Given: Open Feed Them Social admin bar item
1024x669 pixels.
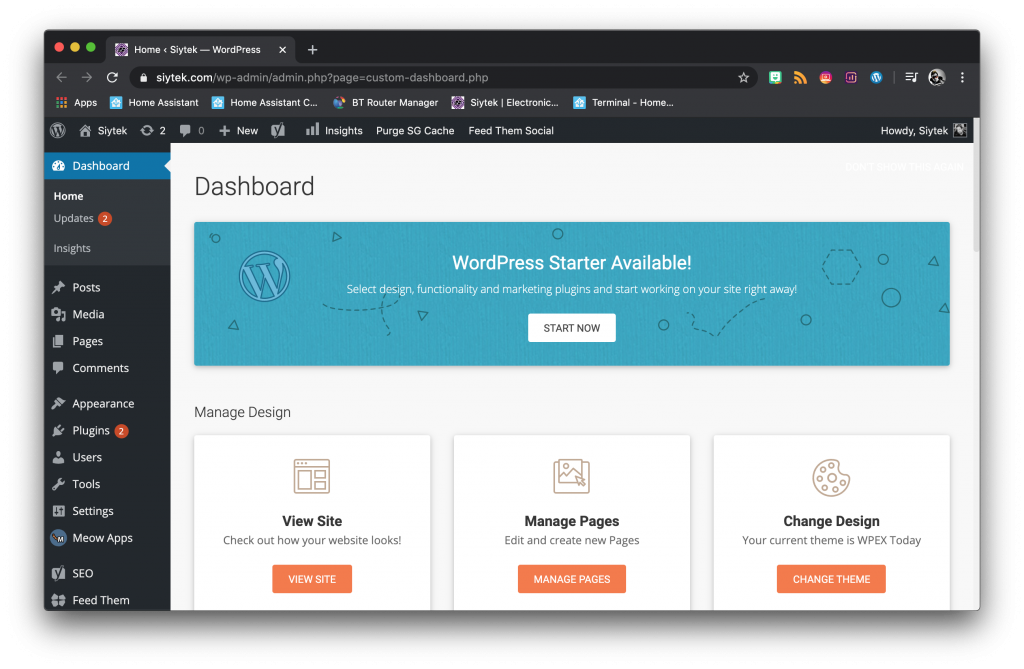Looking at the screenshot, I should 511,131.
